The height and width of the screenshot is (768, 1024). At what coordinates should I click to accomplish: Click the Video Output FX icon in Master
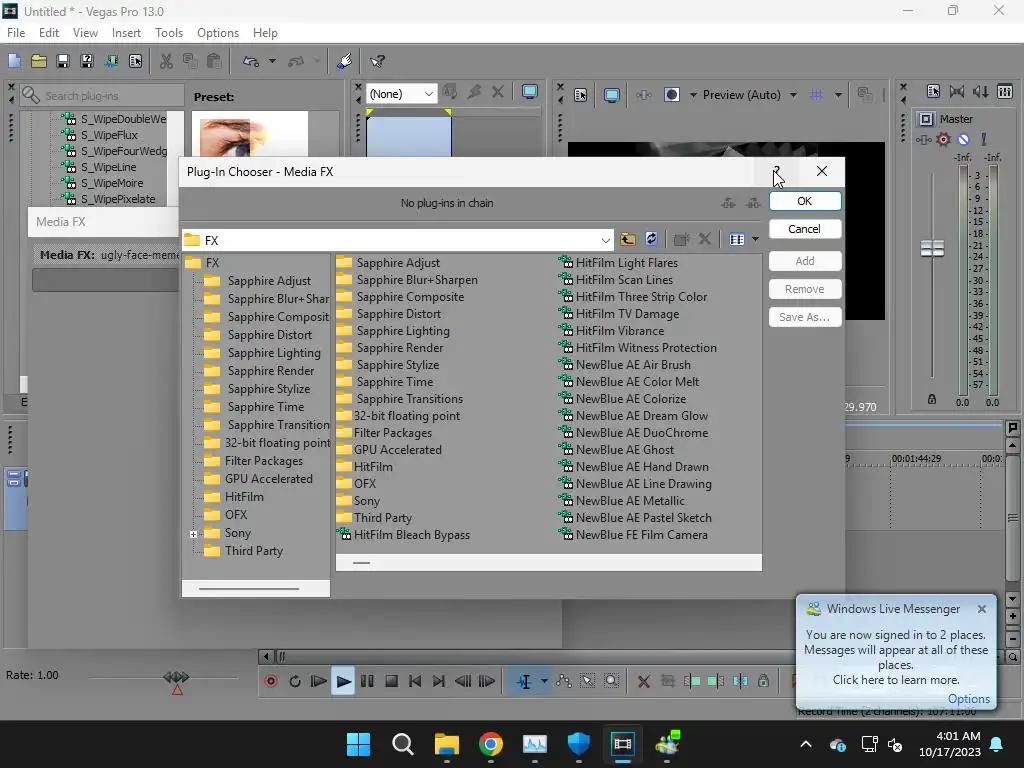(923, 139)
